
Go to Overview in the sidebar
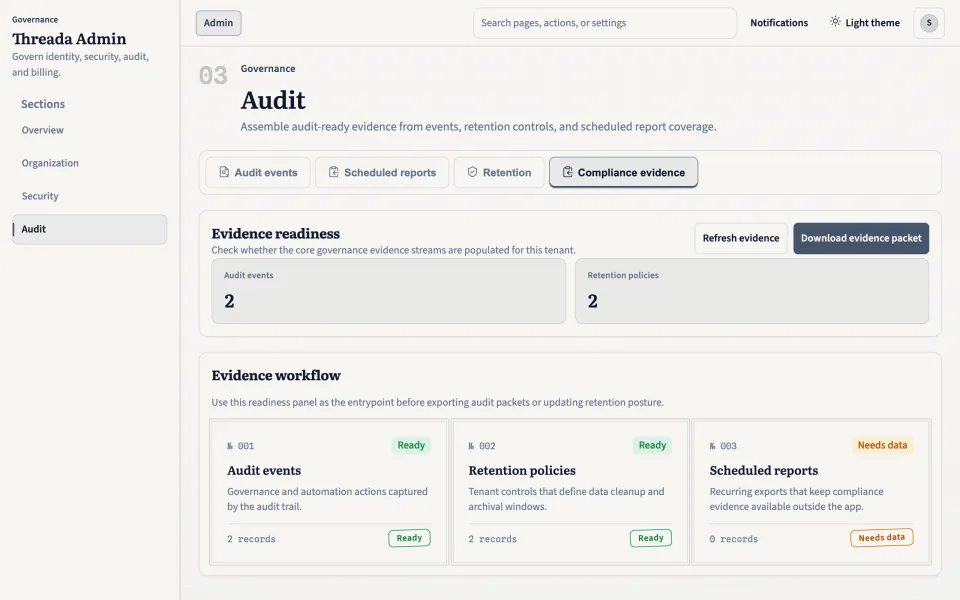(x=89, y=130)
